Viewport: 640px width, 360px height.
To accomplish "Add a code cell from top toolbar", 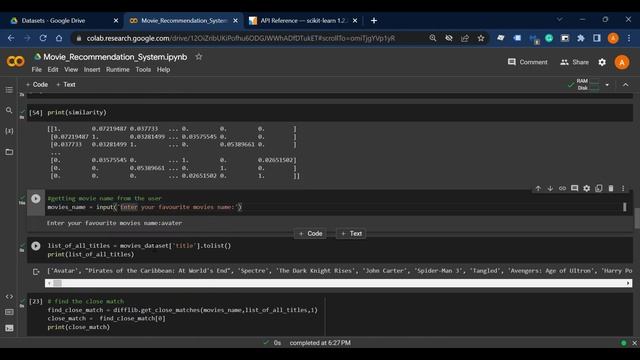I will 37,84.
